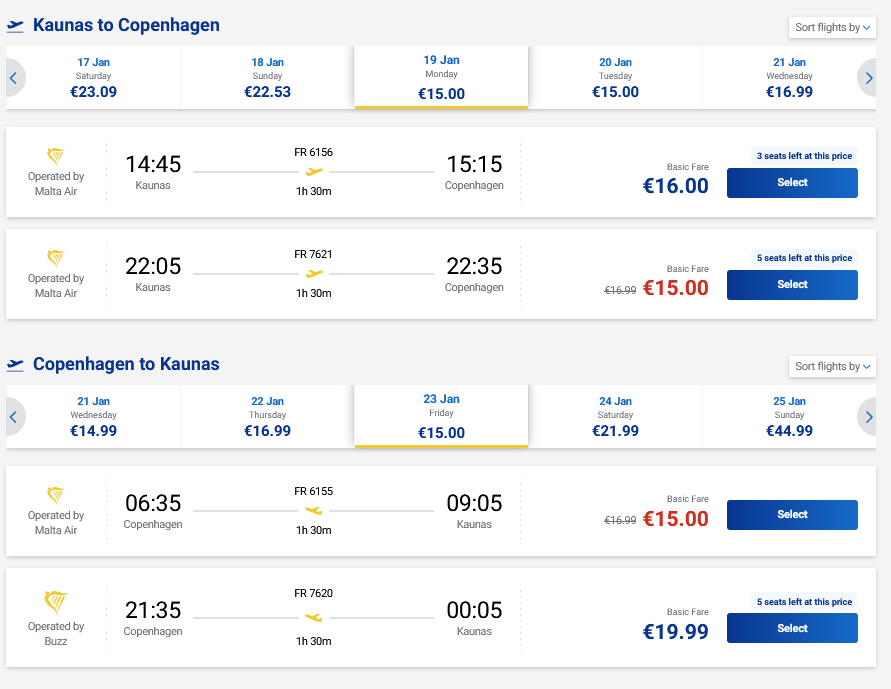
Task: Click Buzz operator harp logo on FR 7620
Action: point(56,602)
